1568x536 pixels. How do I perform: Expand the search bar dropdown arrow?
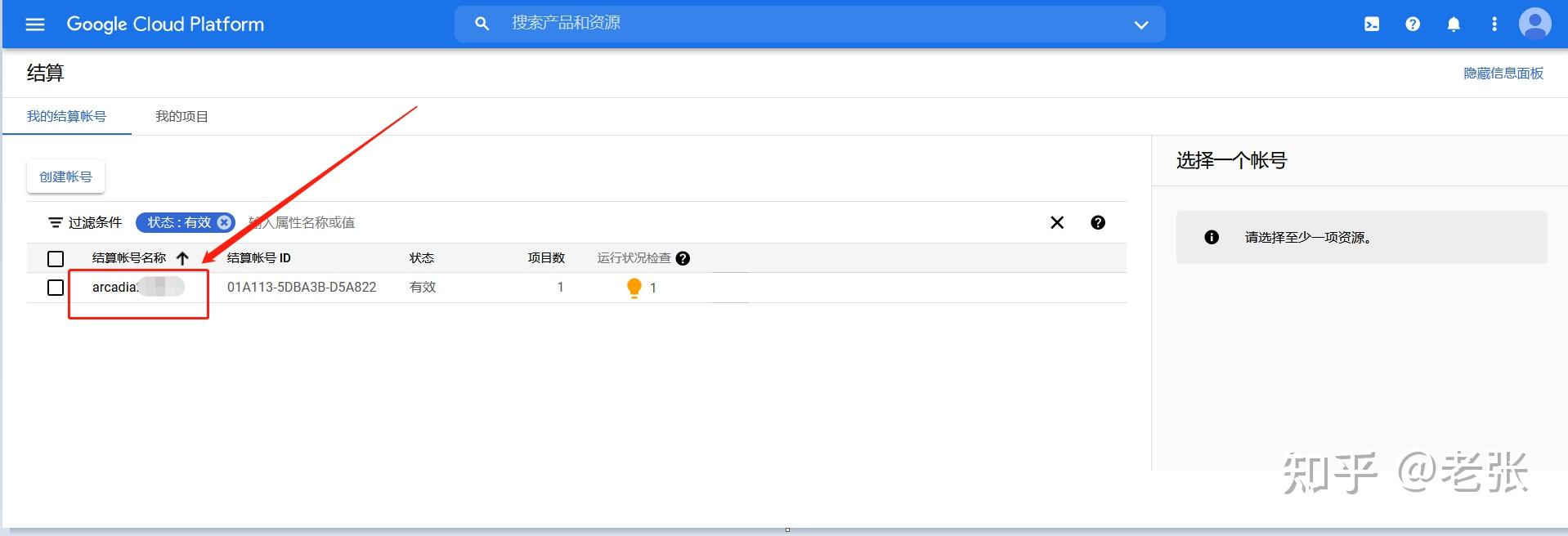[1141, 25]
